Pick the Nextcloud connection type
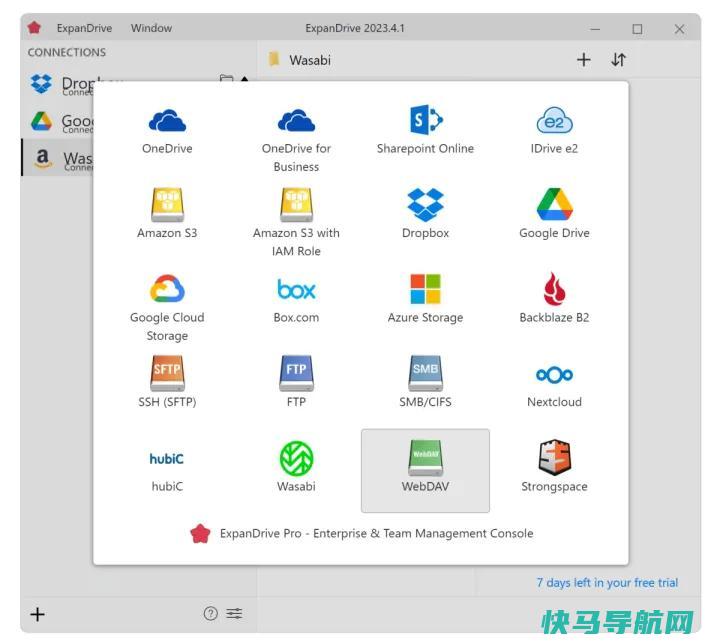The width and height of the screenshot is (720, 644). click(554, 386)
